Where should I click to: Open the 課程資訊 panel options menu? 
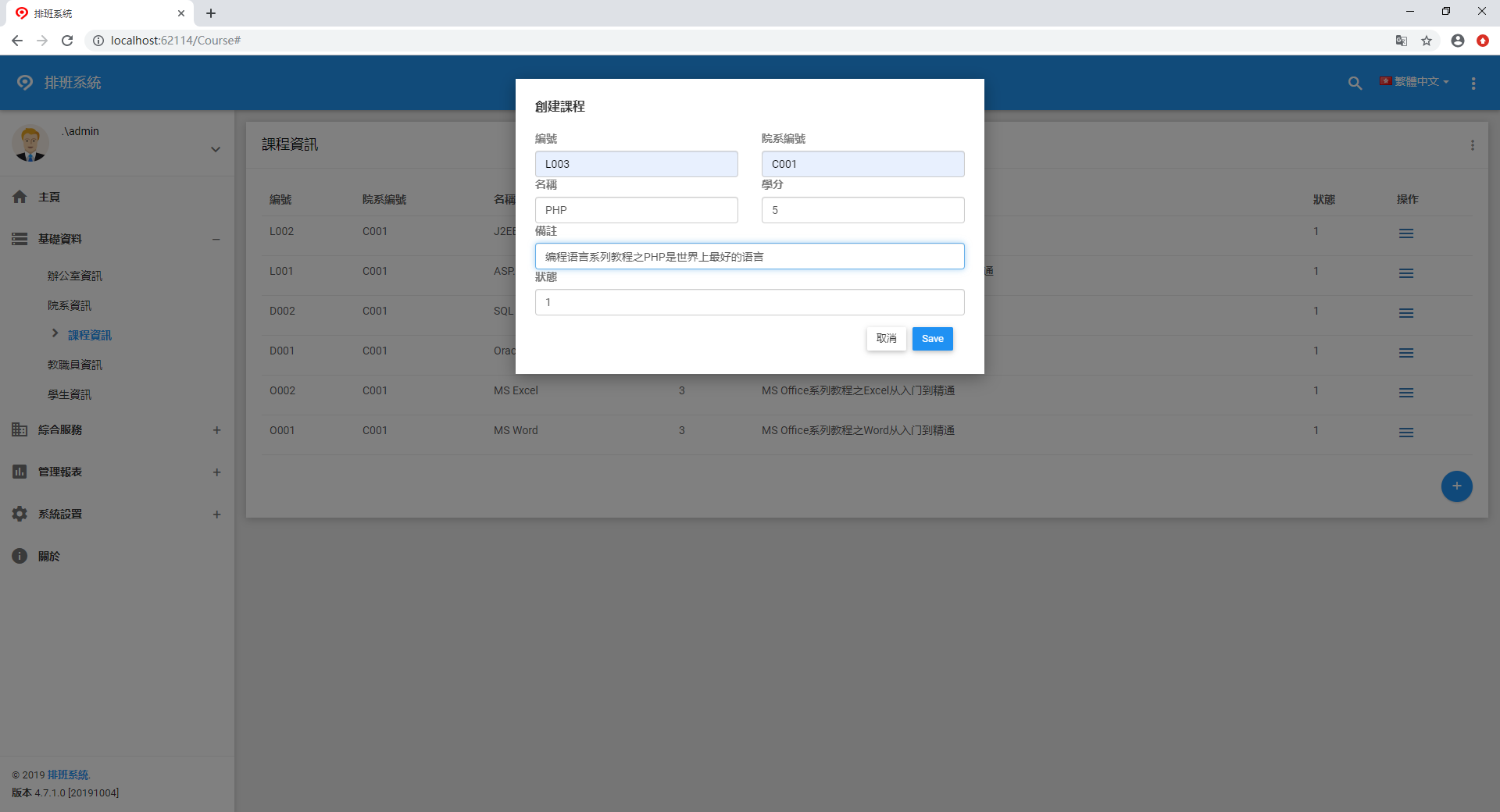click(1473, 145)
